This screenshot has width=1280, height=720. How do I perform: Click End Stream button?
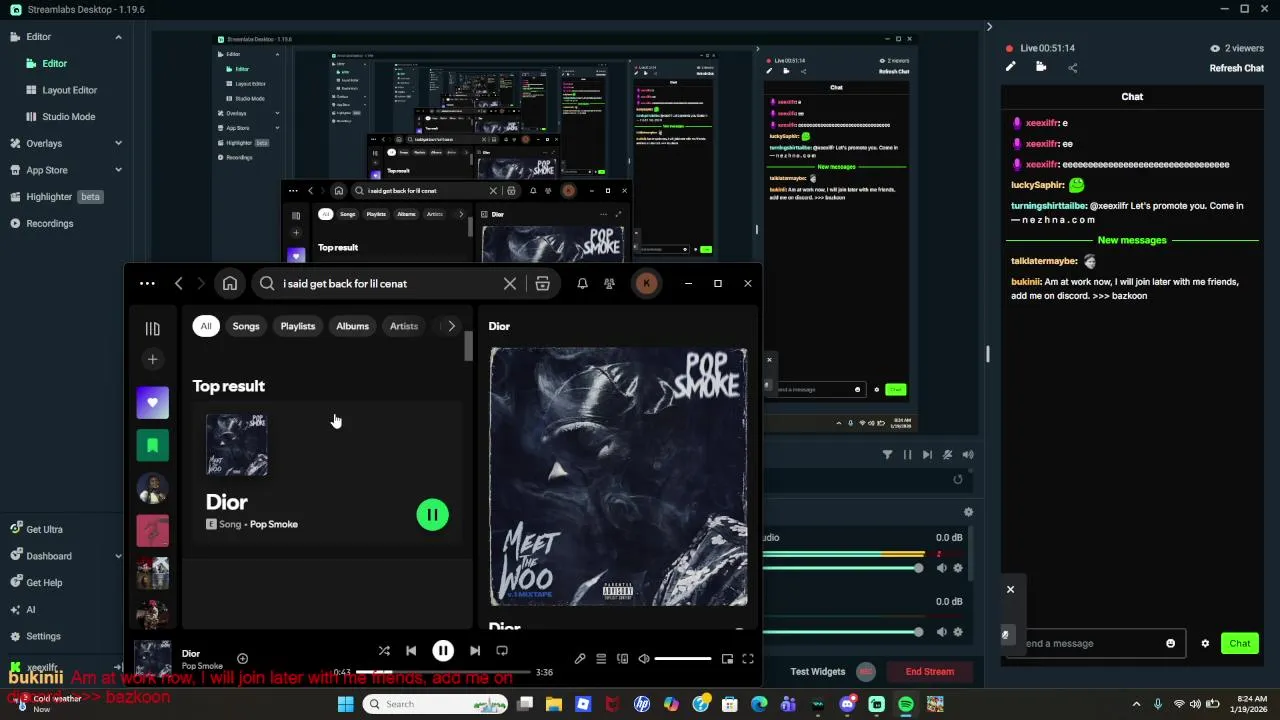click(930, 672)
